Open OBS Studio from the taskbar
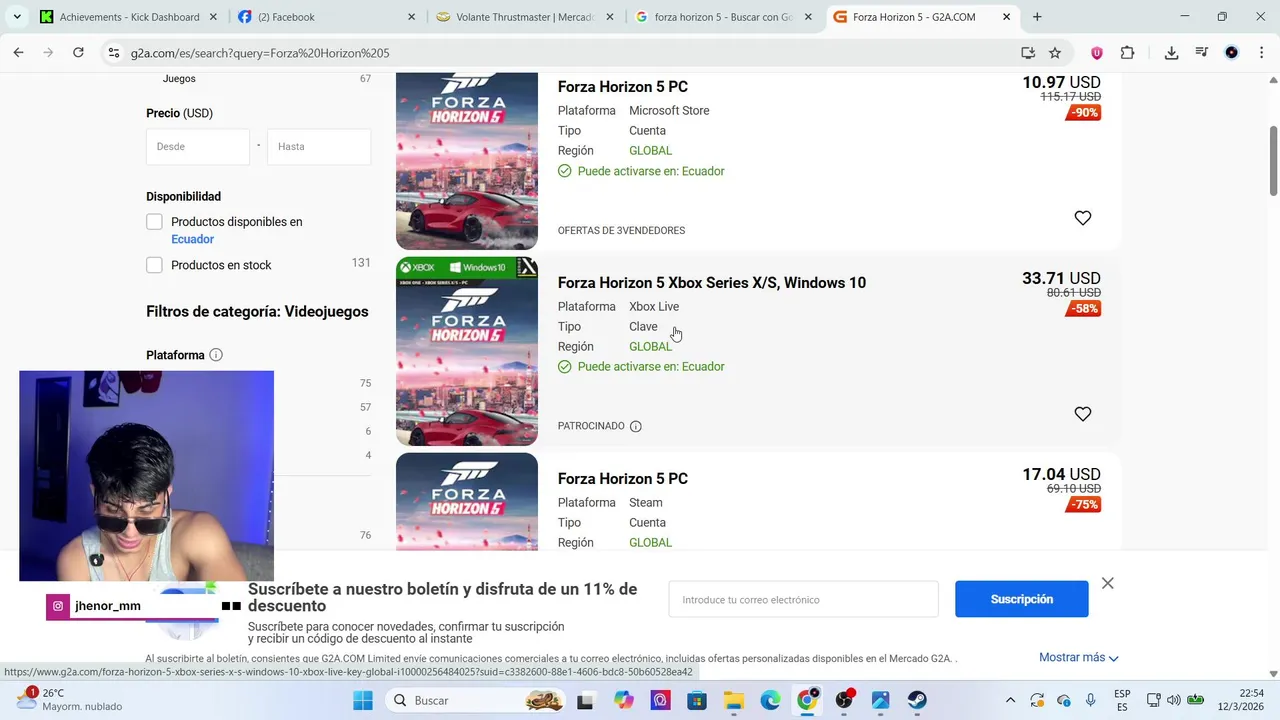Screen dimensions: 1280x720 point(844,700)
